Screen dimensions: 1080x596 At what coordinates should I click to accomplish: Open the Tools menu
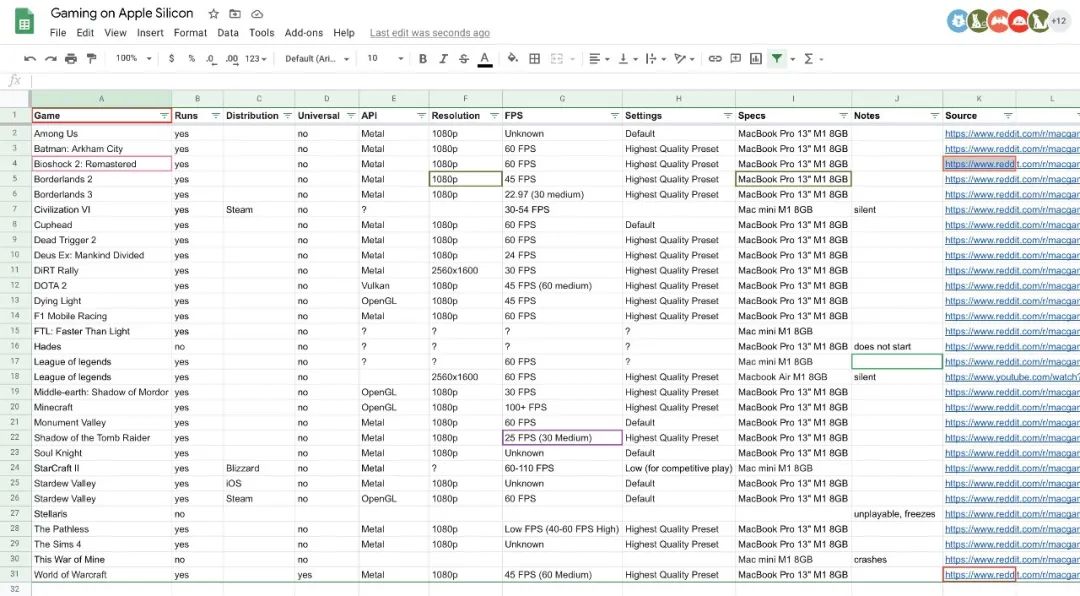262,32
